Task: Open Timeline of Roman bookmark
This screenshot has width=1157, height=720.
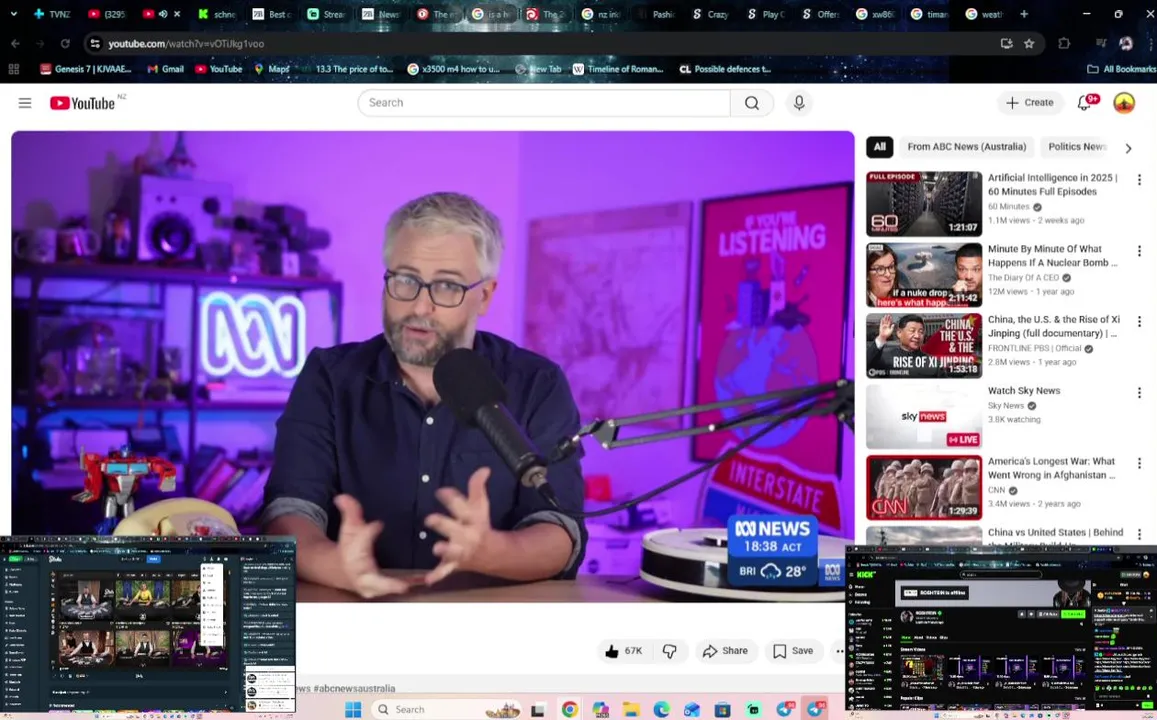Action: point(618,69)
